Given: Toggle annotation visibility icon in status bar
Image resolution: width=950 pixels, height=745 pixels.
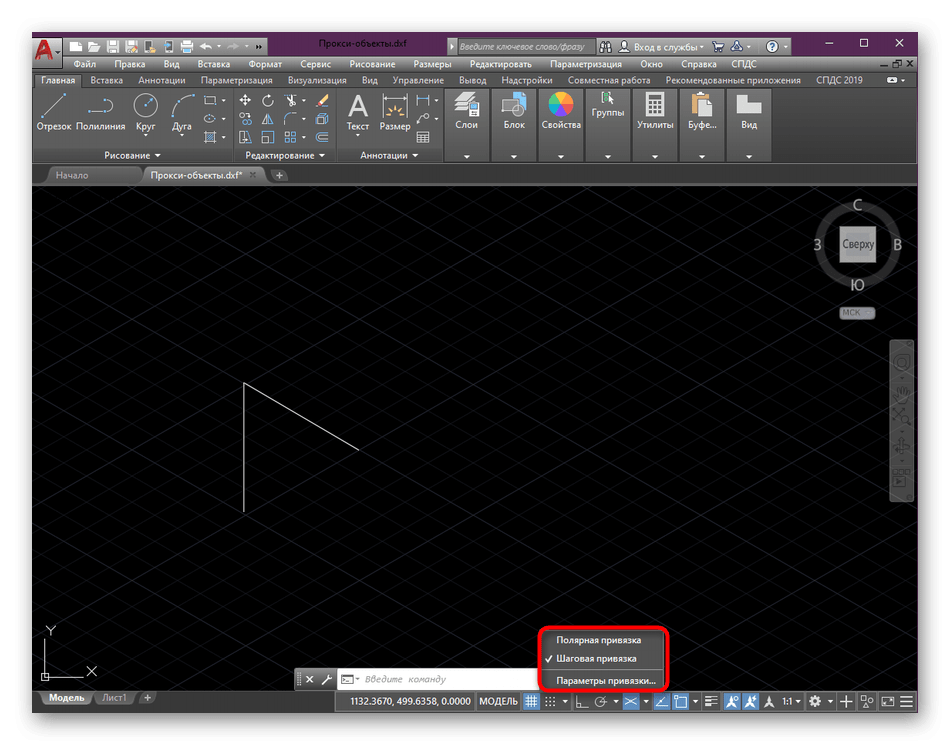Looking at the screenshot, I should pyautogui.click(x=732, y=701).
